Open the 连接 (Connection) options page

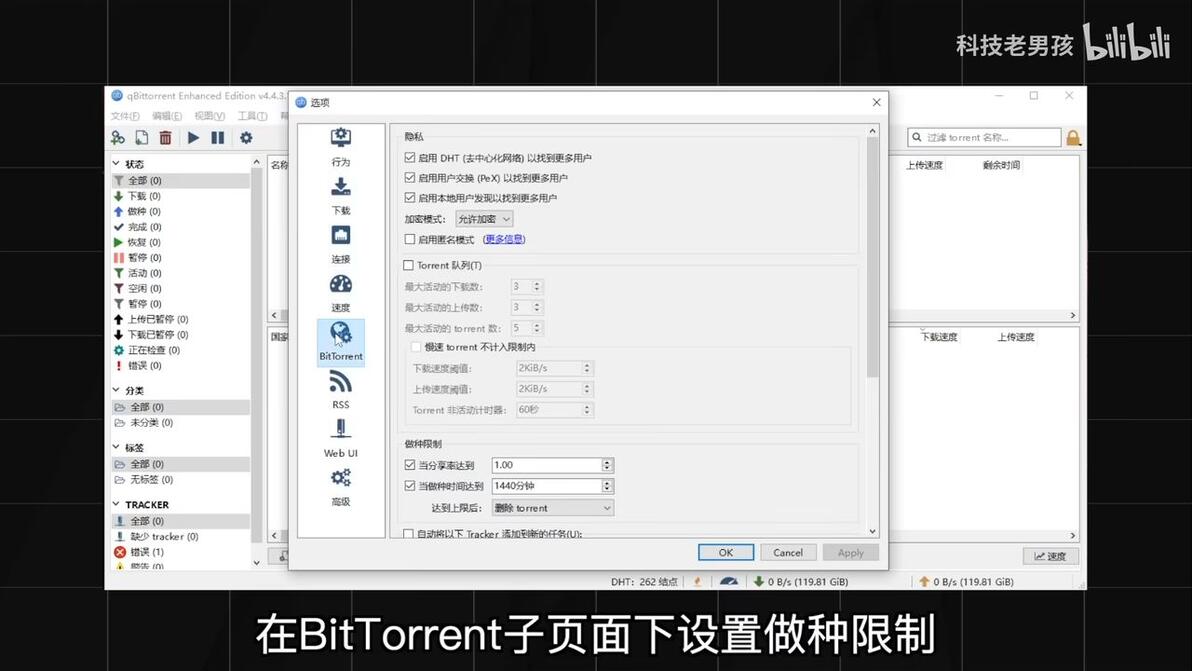tap(341, 245)
